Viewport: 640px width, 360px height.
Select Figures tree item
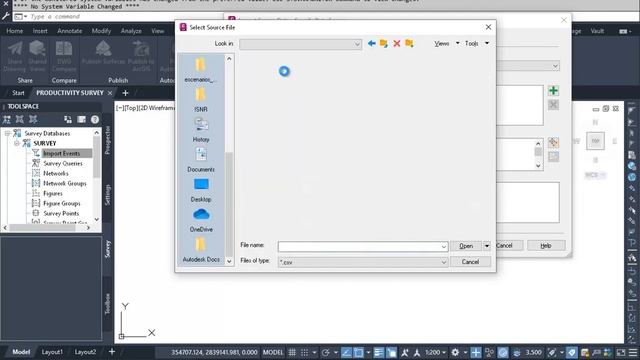click(53, 193)
